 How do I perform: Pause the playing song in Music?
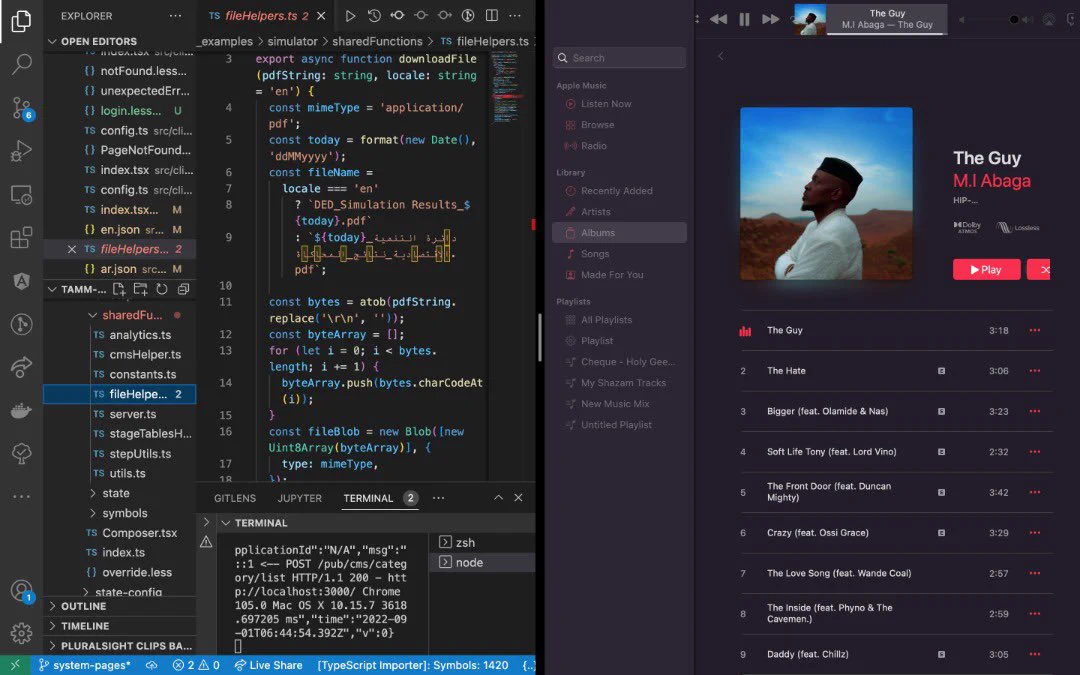(744, 19)
